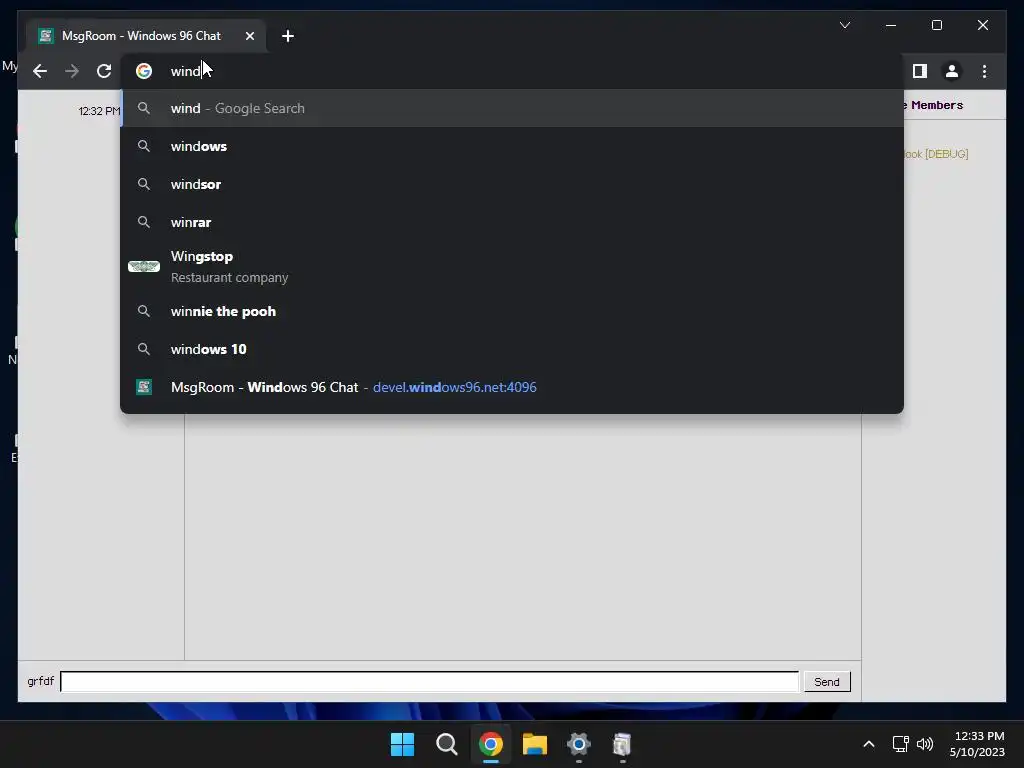Click the rightmost taskbar app icon beside Settings
The width and height of the screenshot is (1024, 768).
622,744
